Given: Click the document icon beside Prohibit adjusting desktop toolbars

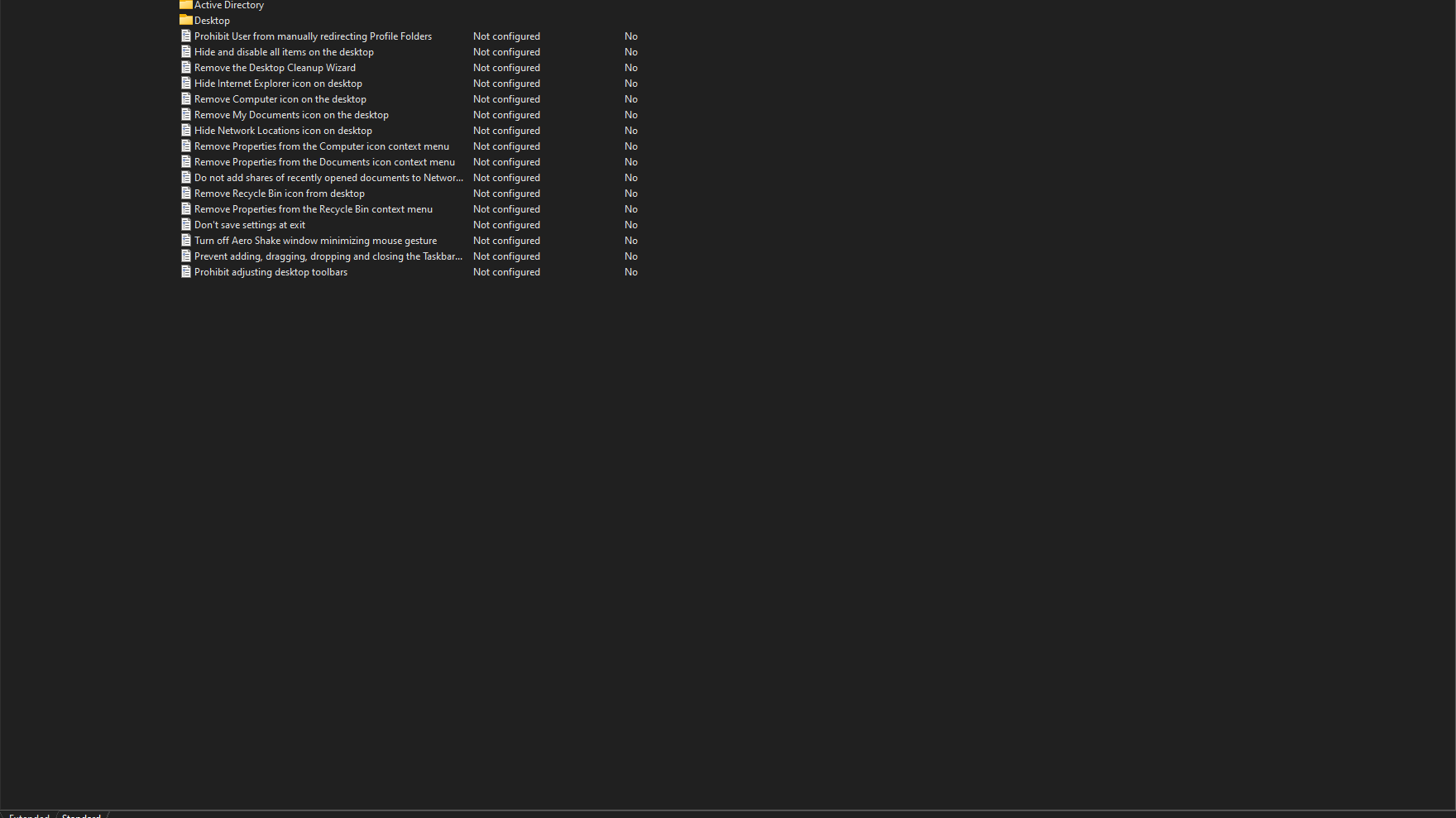Looking at the screenshot, I should pyautogui.click(x=185, y=271).
